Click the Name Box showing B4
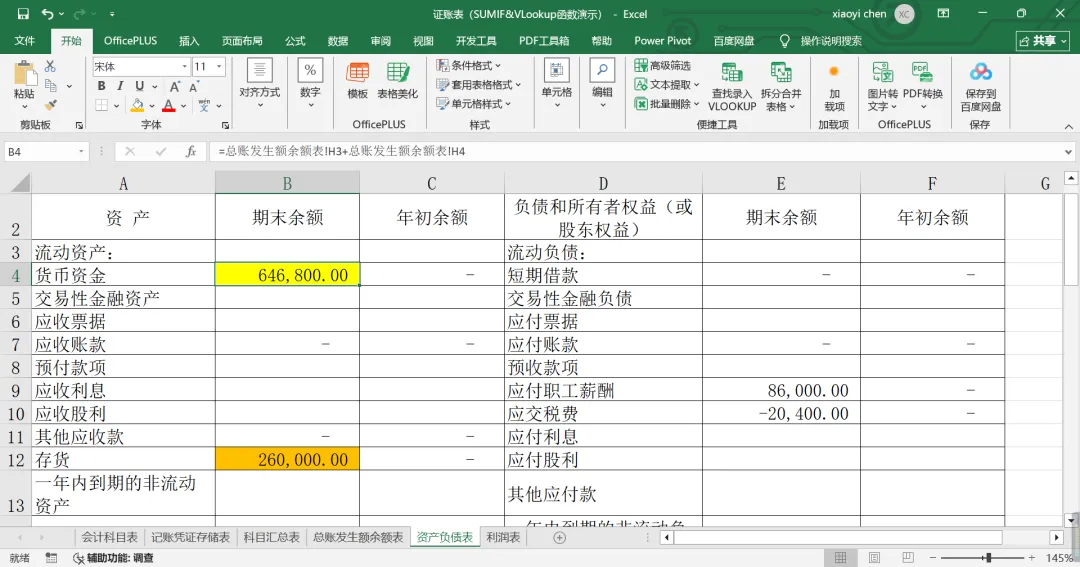1080x567 pixels. point(47,152)
